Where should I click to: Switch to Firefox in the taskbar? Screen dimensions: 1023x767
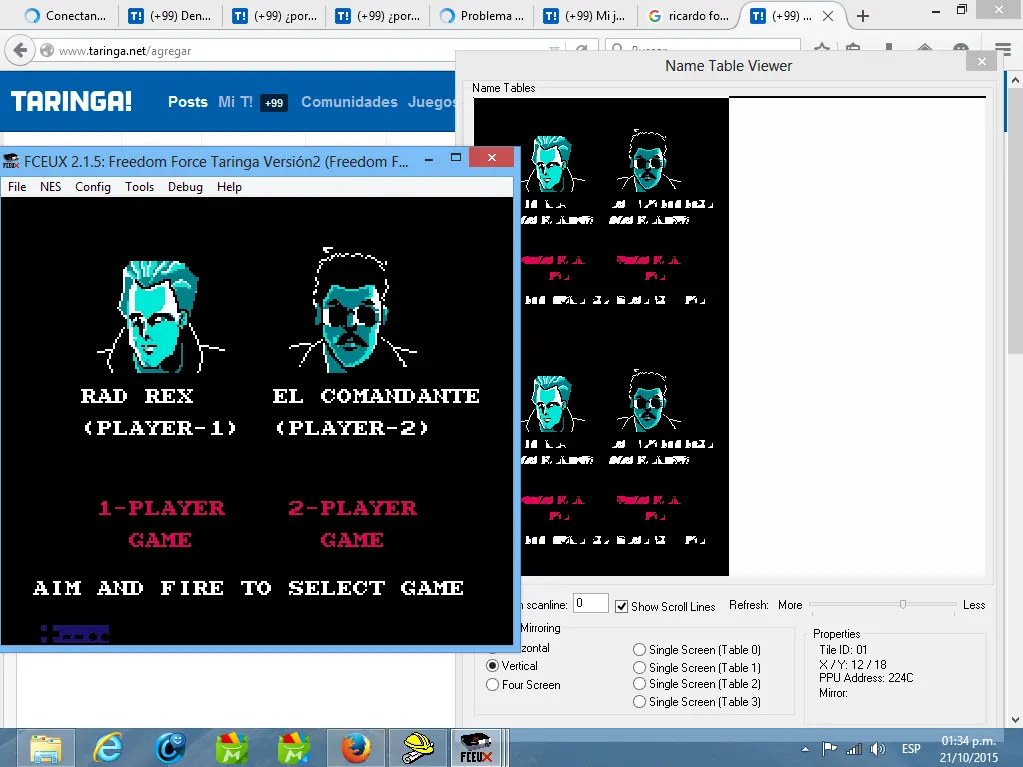356,748
